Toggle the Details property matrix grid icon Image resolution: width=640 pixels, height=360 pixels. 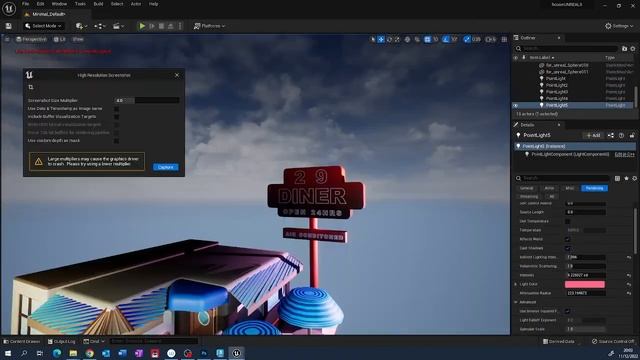(x=617, y=178)
